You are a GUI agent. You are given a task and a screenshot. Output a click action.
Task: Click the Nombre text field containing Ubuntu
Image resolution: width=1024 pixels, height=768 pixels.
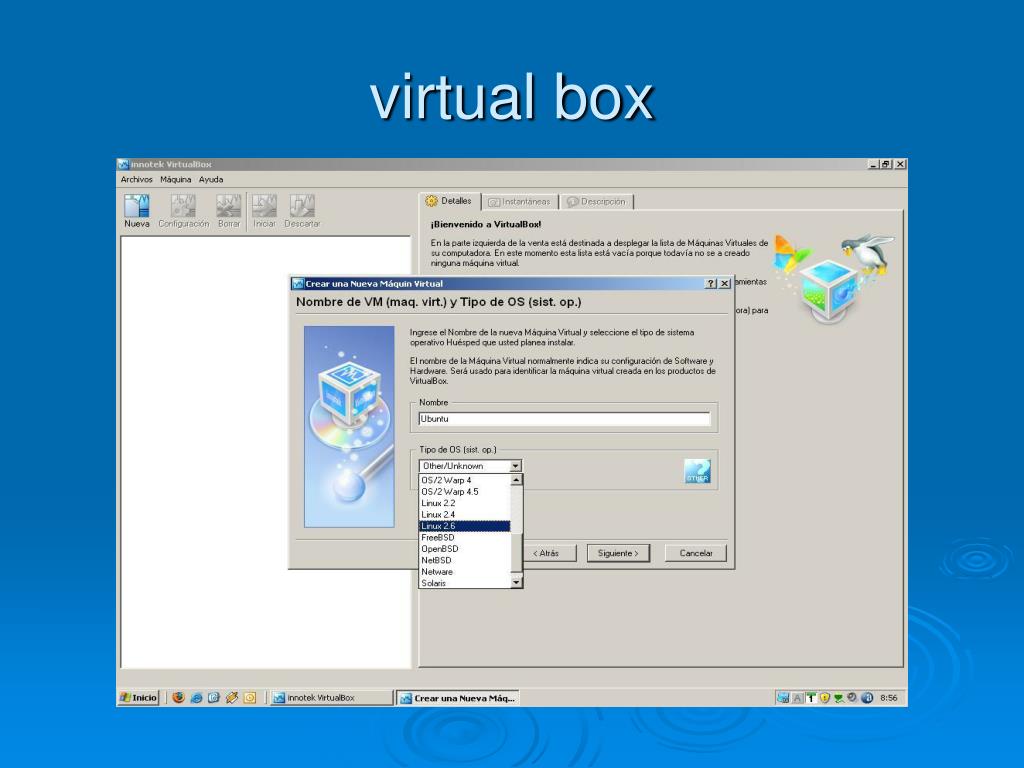(x=564, y=419)
